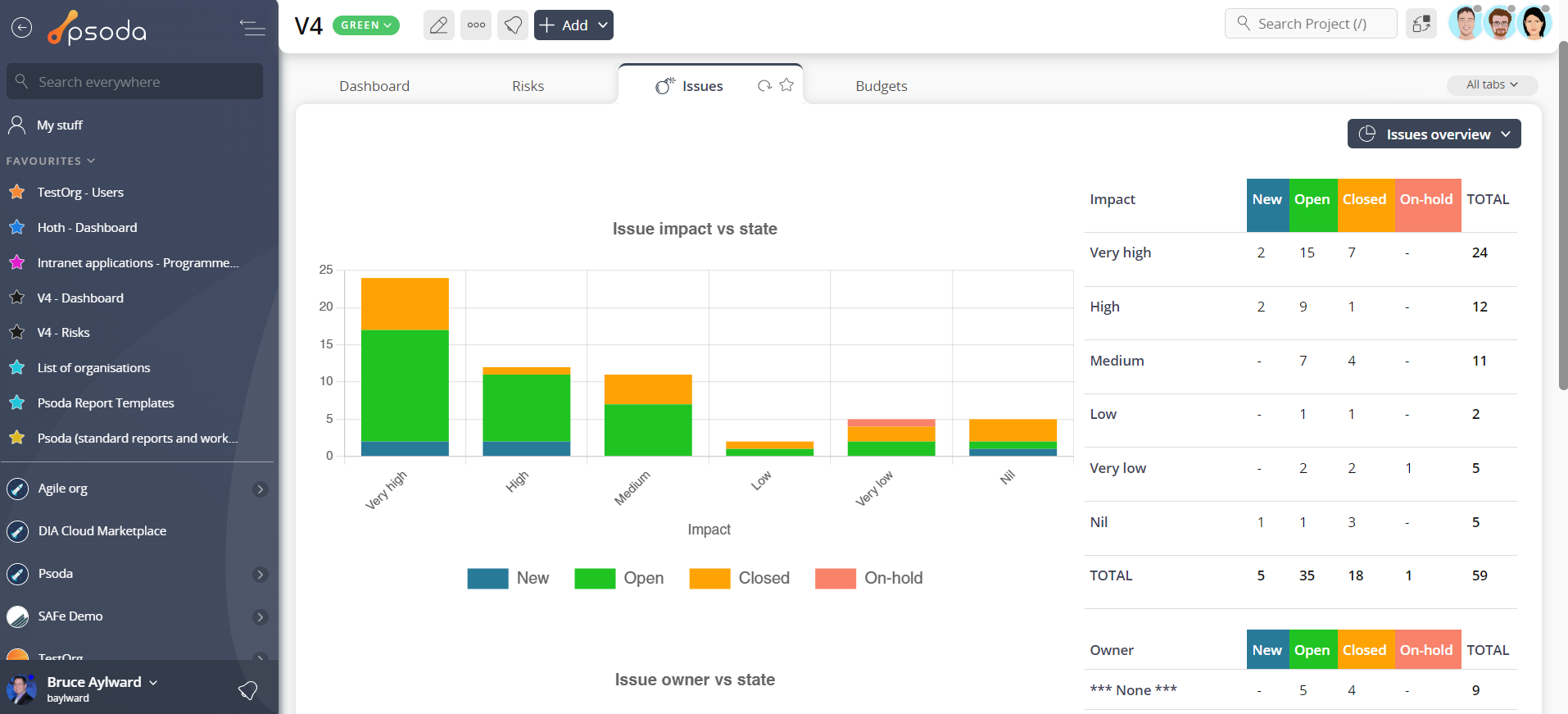Open Hoth - Dashboard favourite
The image size is (1568, 714).
click(x=87, y=227)
